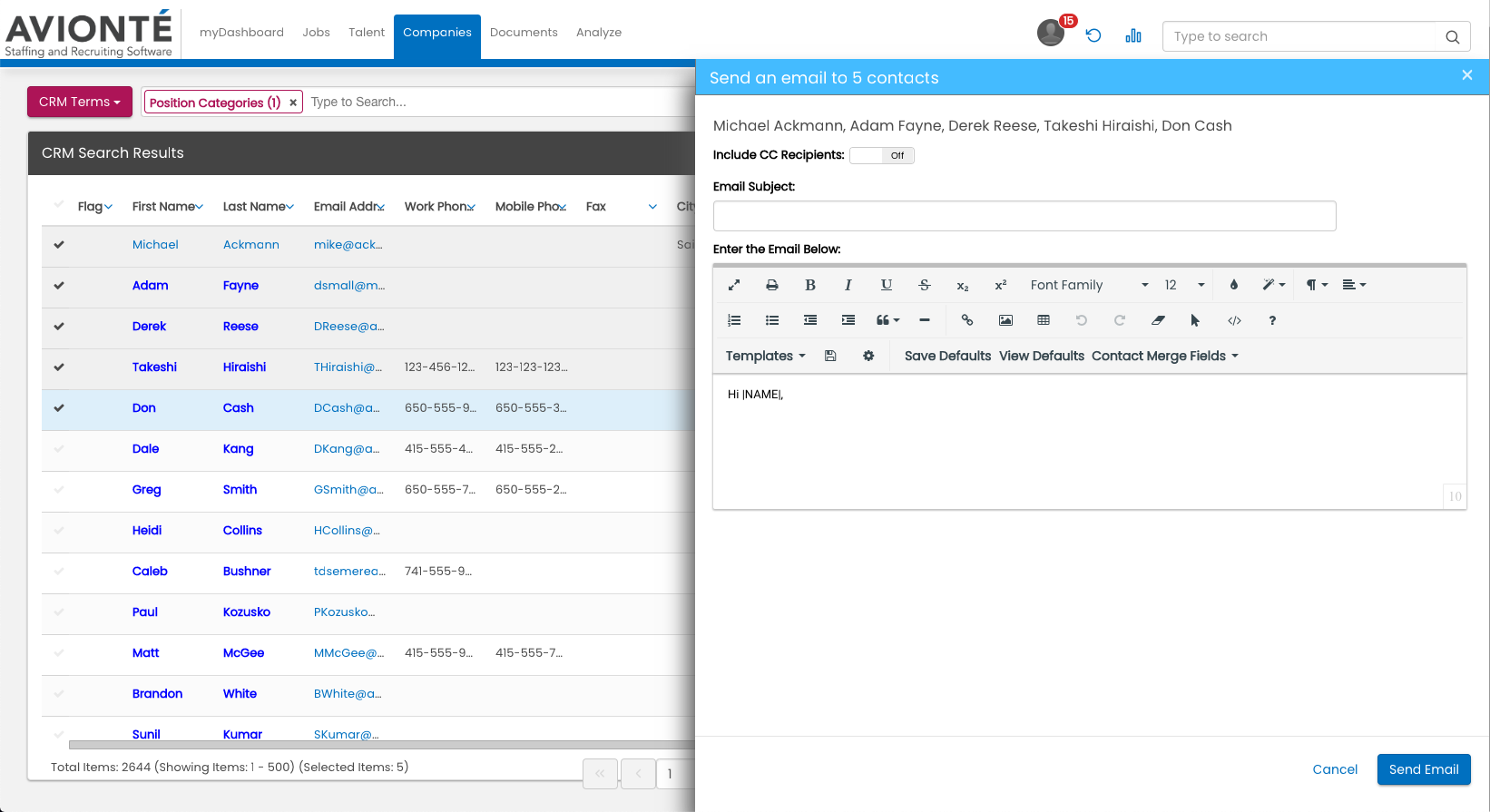Click the print icon in editor toolbar
1490x812 pixels.
771,285
